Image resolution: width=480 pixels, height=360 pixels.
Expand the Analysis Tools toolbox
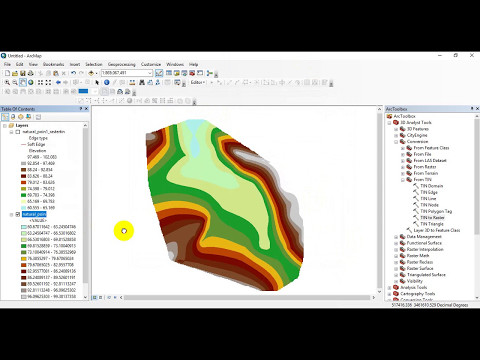coord(389,287)
